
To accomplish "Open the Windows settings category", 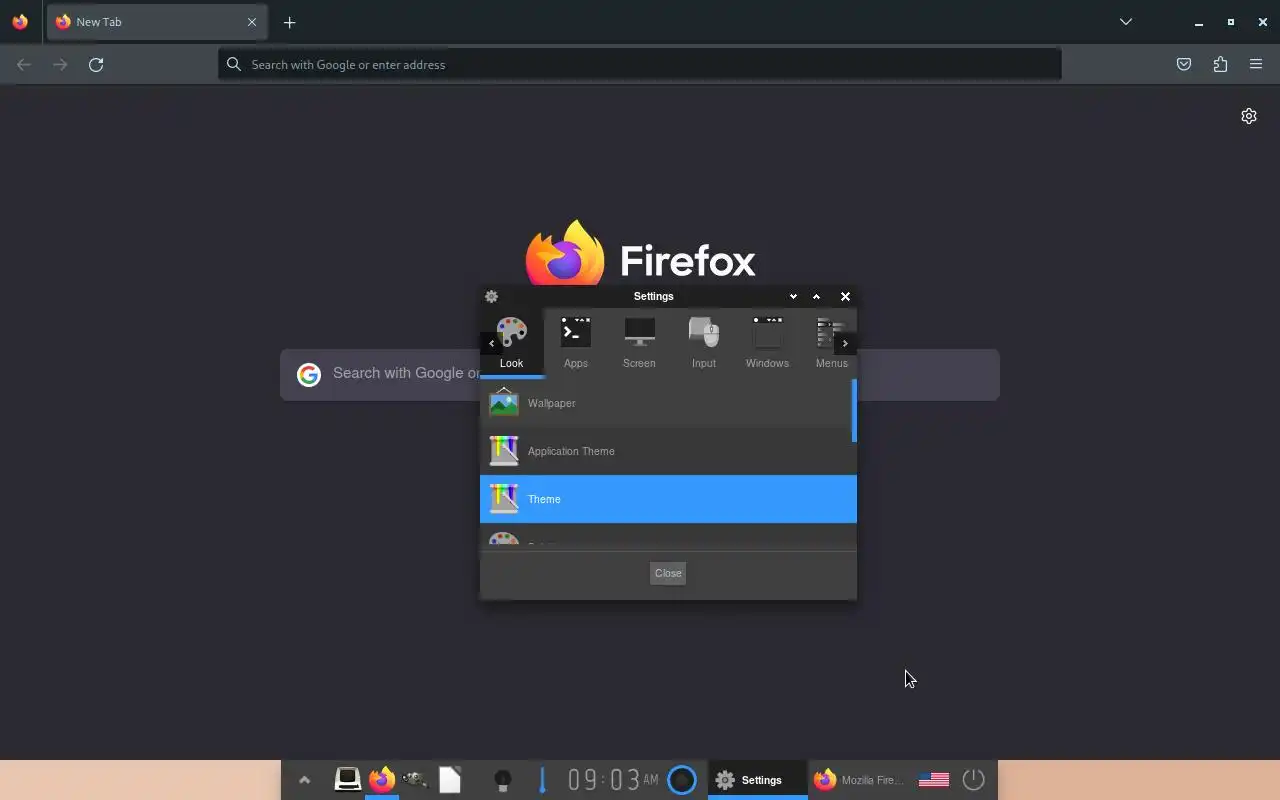I will point(767,343).
